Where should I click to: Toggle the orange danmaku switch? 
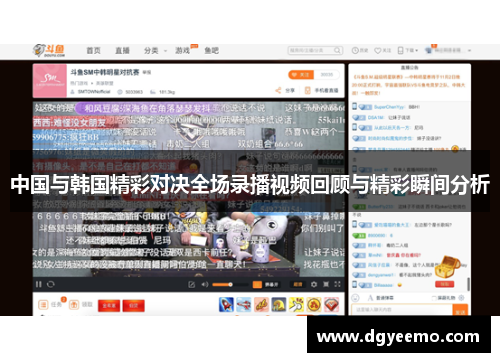pos(257,284)
